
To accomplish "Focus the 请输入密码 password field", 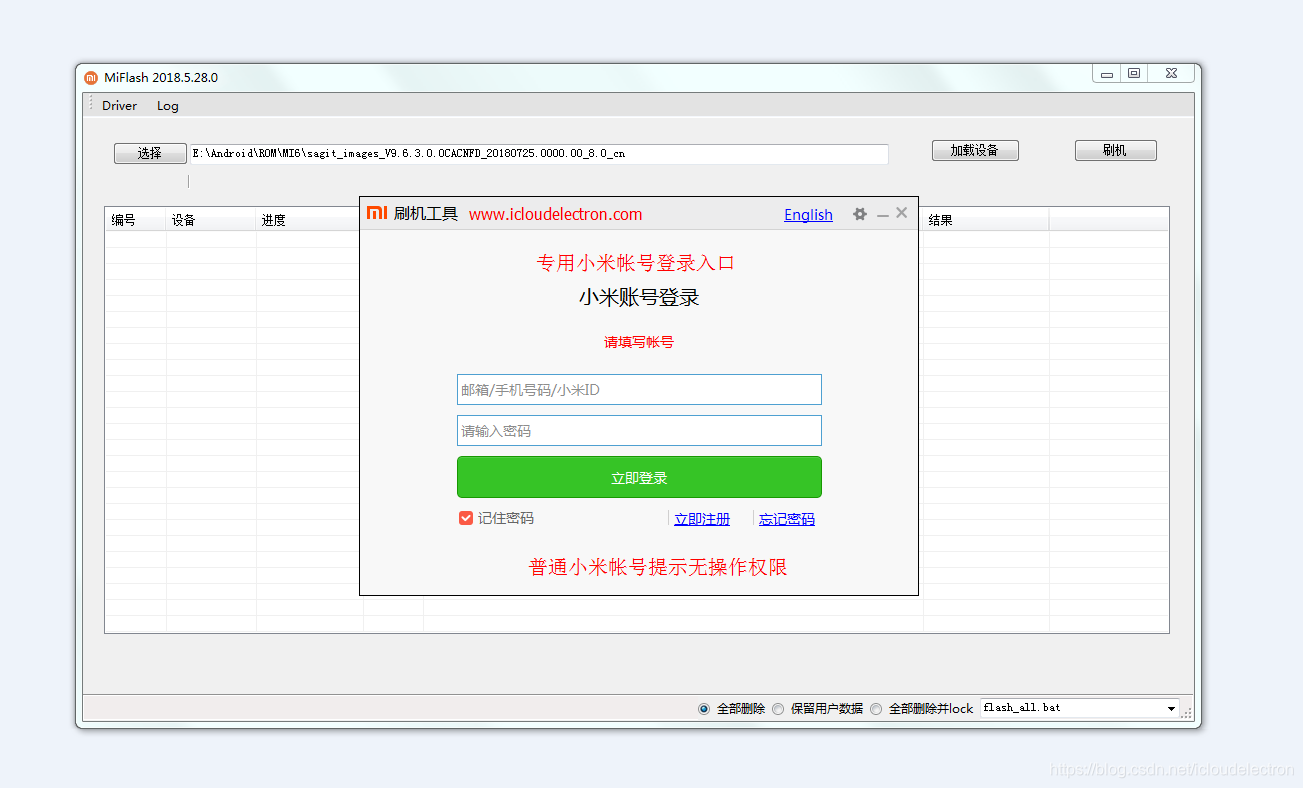I will 639,431.
